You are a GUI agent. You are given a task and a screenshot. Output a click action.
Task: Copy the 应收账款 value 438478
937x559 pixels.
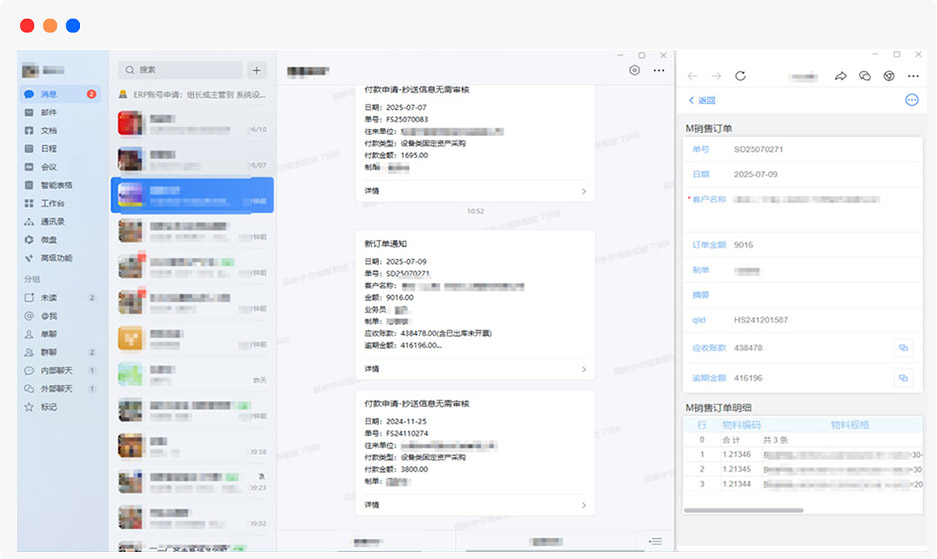(902, 348)
